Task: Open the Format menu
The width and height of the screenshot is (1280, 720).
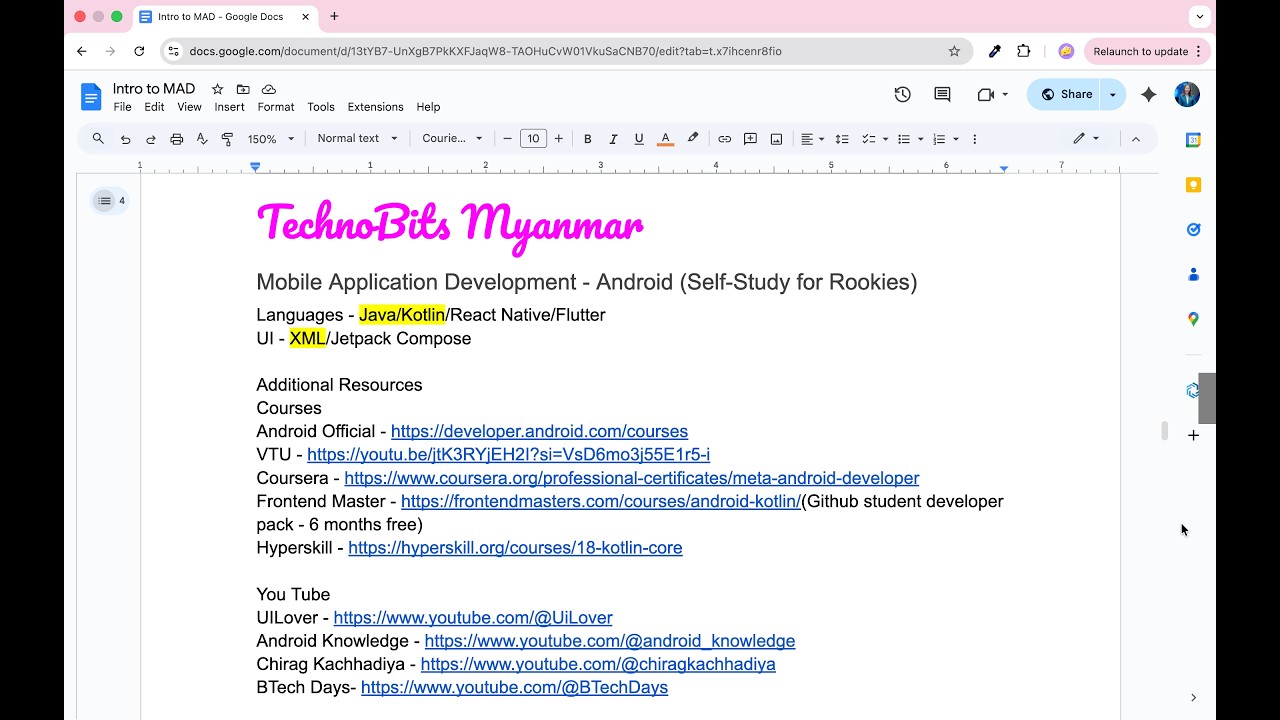Action: click(276, 107)
